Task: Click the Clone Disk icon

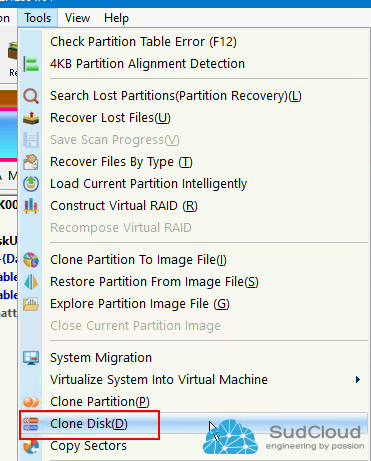Action: pyautogui.click(x=31, y=424)
